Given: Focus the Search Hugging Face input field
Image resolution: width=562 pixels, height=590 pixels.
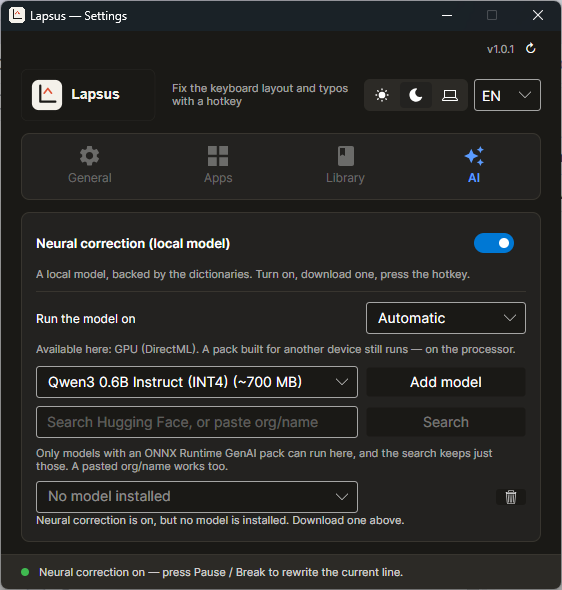Looking at the screenshot, I should pyautogui.click(x=197, y=422).
